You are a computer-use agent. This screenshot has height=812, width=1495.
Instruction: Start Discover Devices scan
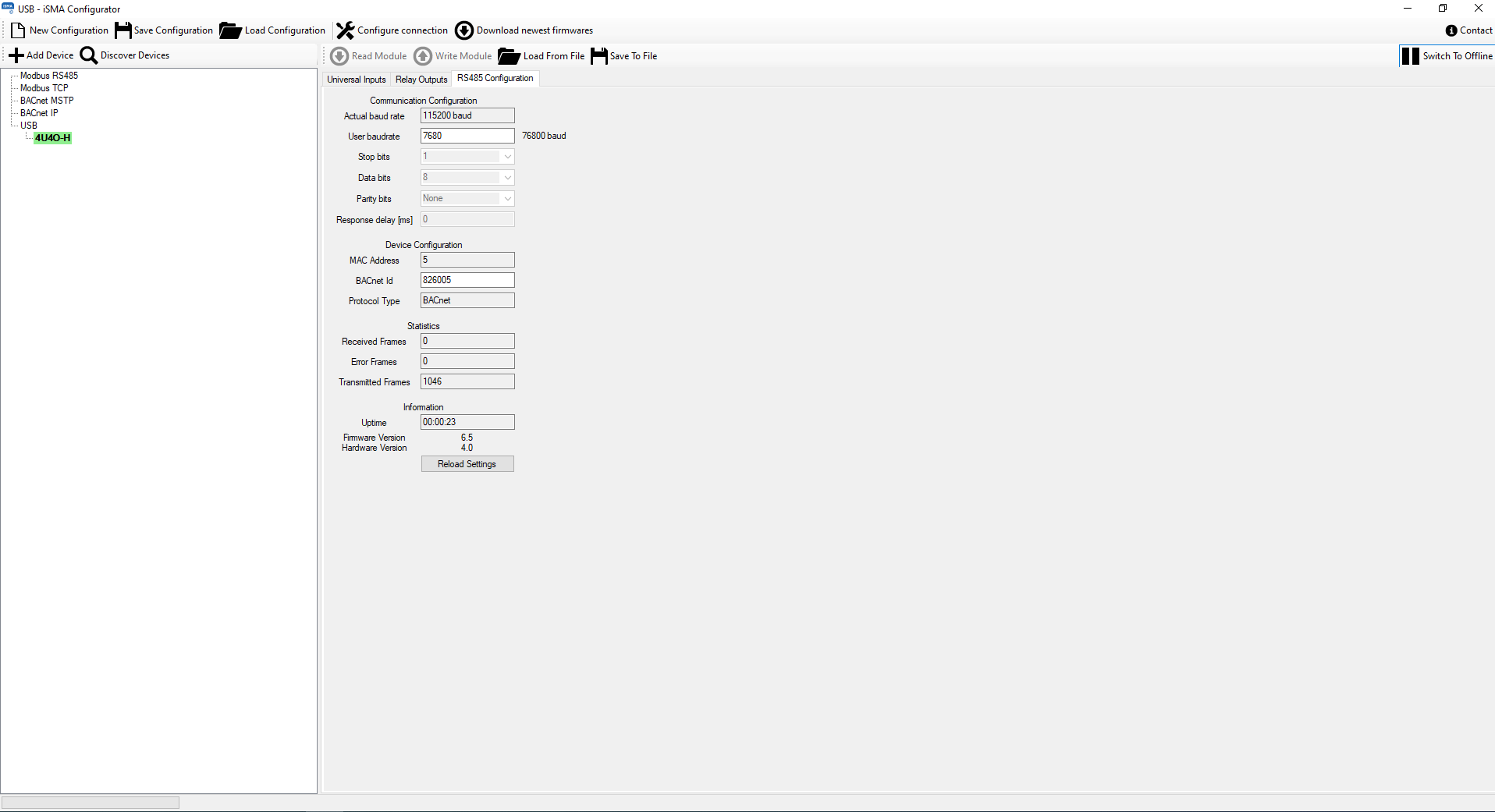coord(124,55)
